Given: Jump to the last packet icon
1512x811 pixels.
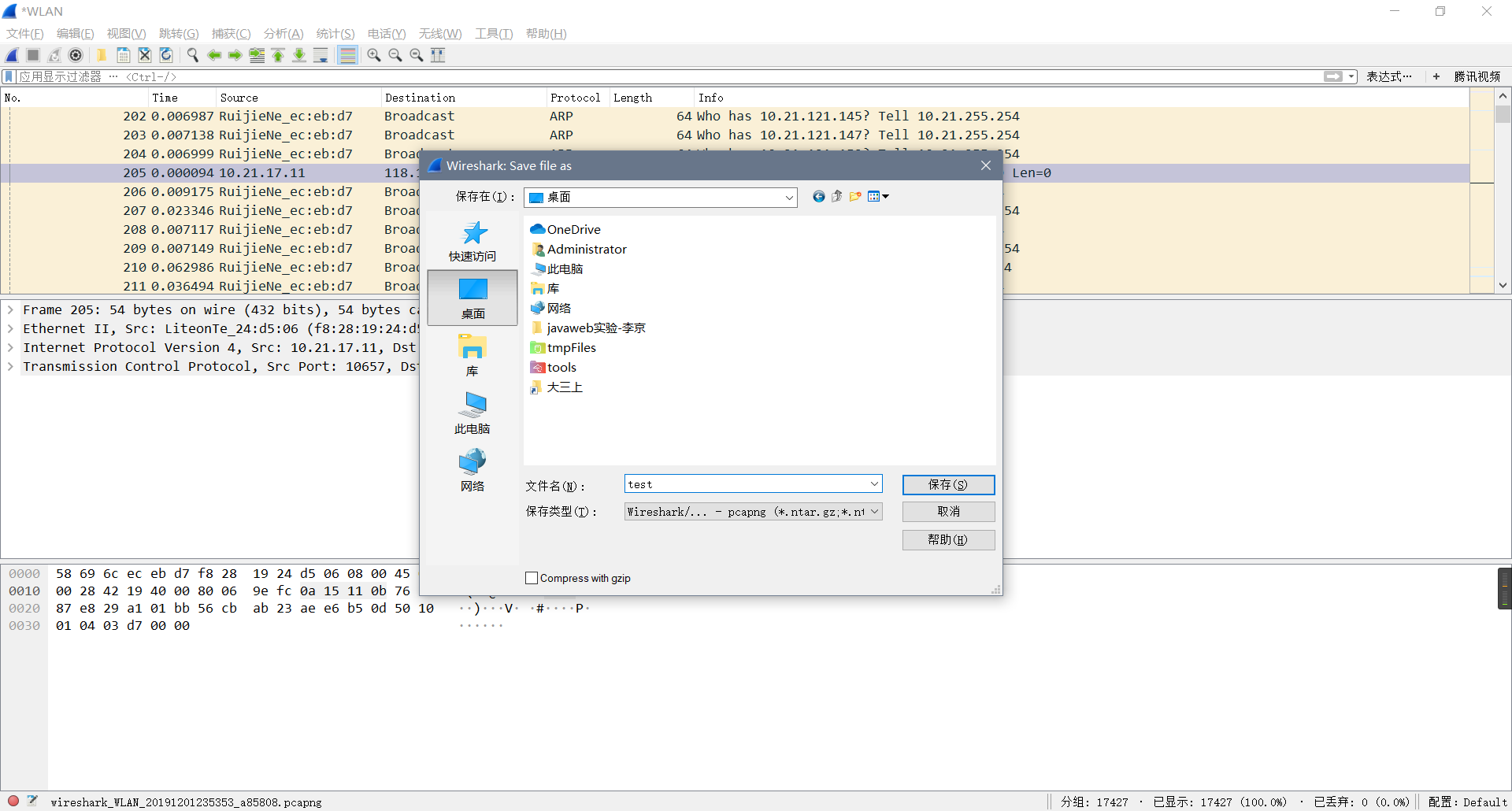Looking at the screenshot, I should coord(299,55).
